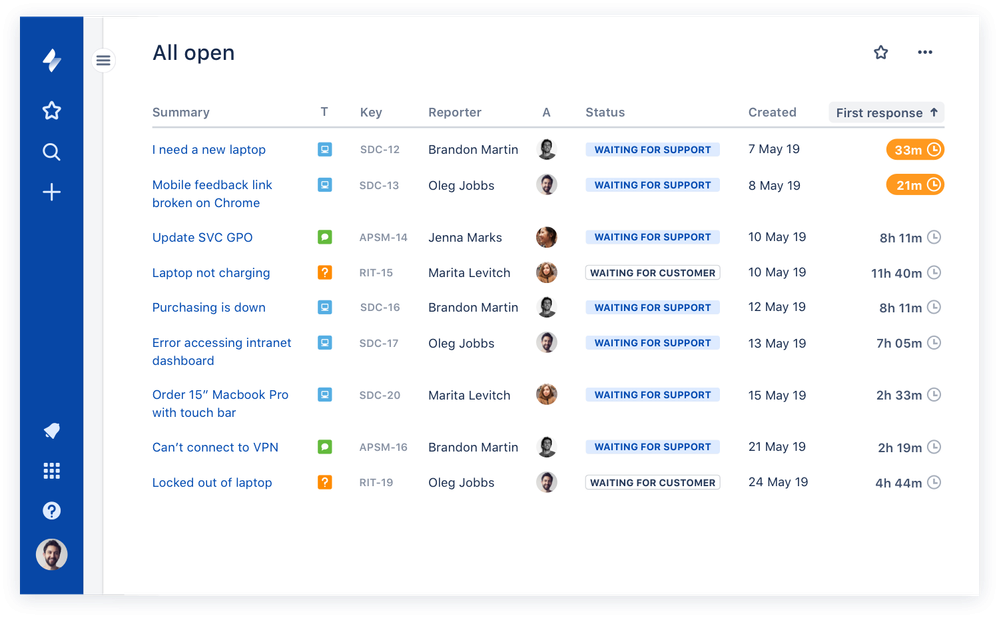Click created date 13 May 19

pyautogui.click(x=777, y=343)
